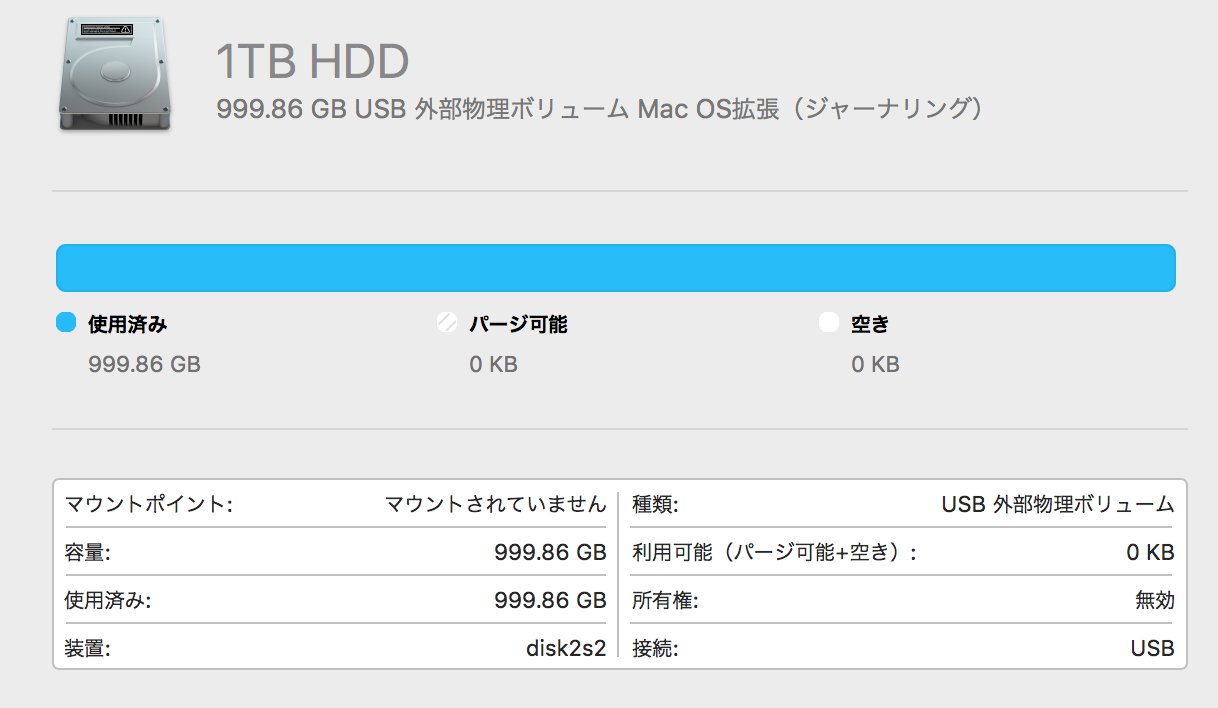Image resolution: width=1218 pixels, height=708 pixels.
Task: Click the striped パージ可能 legend dot
Action: coord(447,323)
